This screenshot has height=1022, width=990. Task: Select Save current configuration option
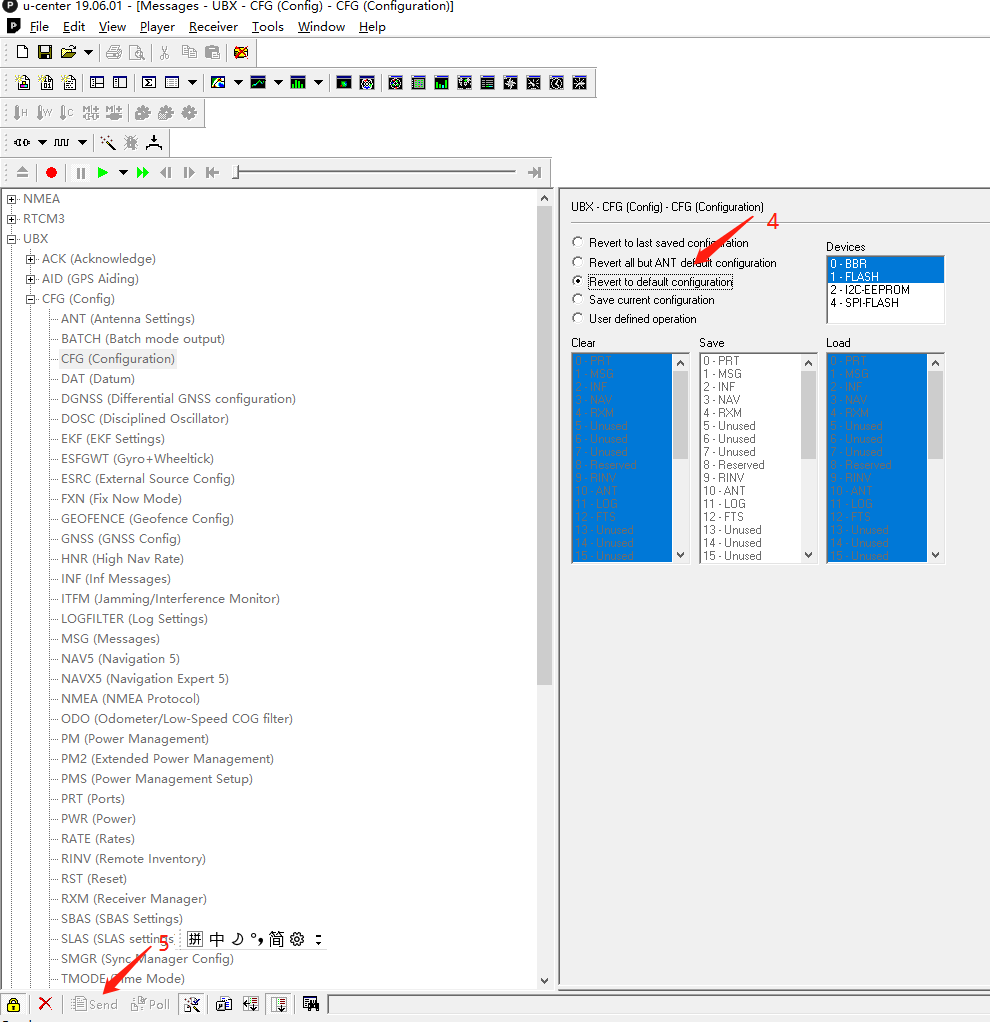pos(643,300)
